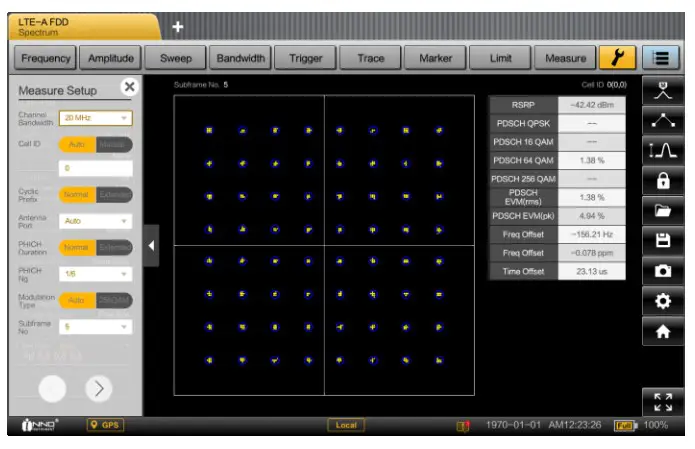Open the folder load icon
The width and height of the screenshot is (695, 449).
point(663,211)
